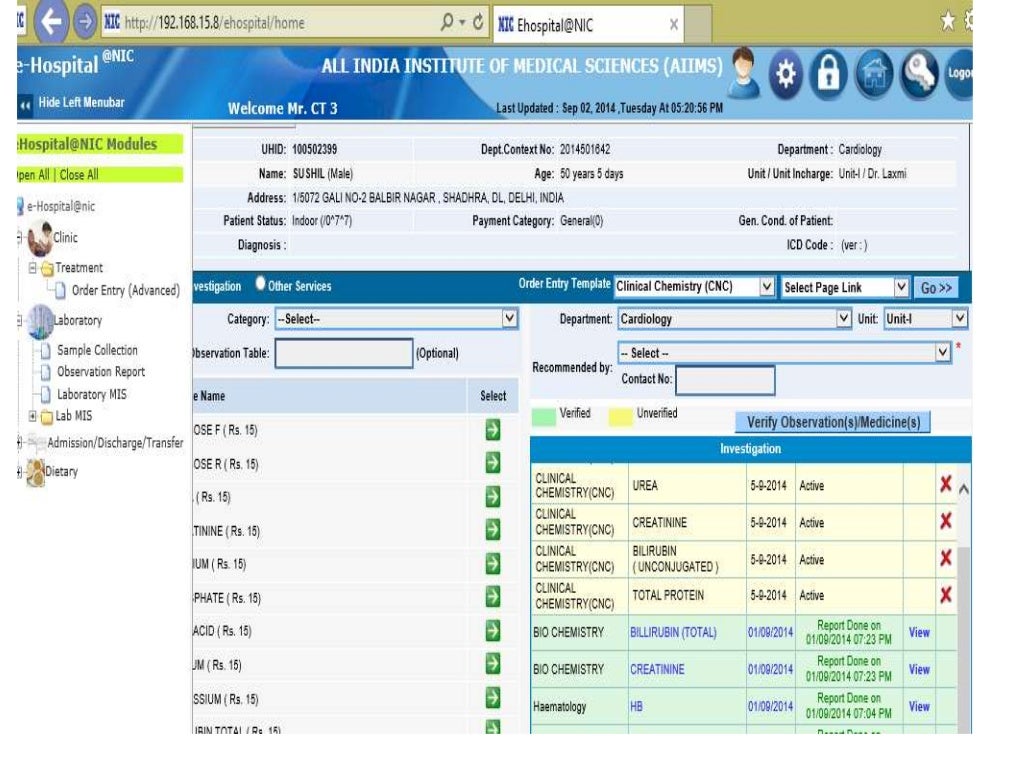Add SSIUM (Rs. 15) test using green arrow

(x=493, y=698)
